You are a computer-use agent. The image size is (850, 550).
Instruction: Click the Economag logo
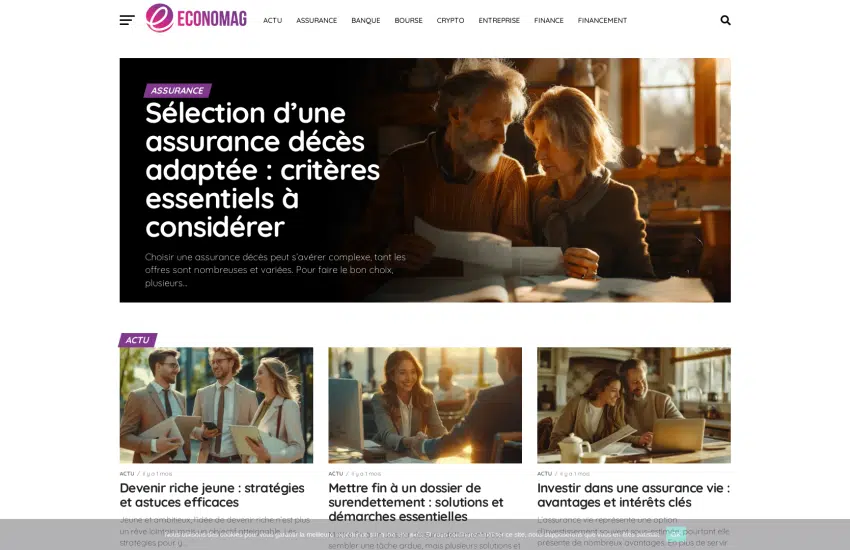point(196,18)
